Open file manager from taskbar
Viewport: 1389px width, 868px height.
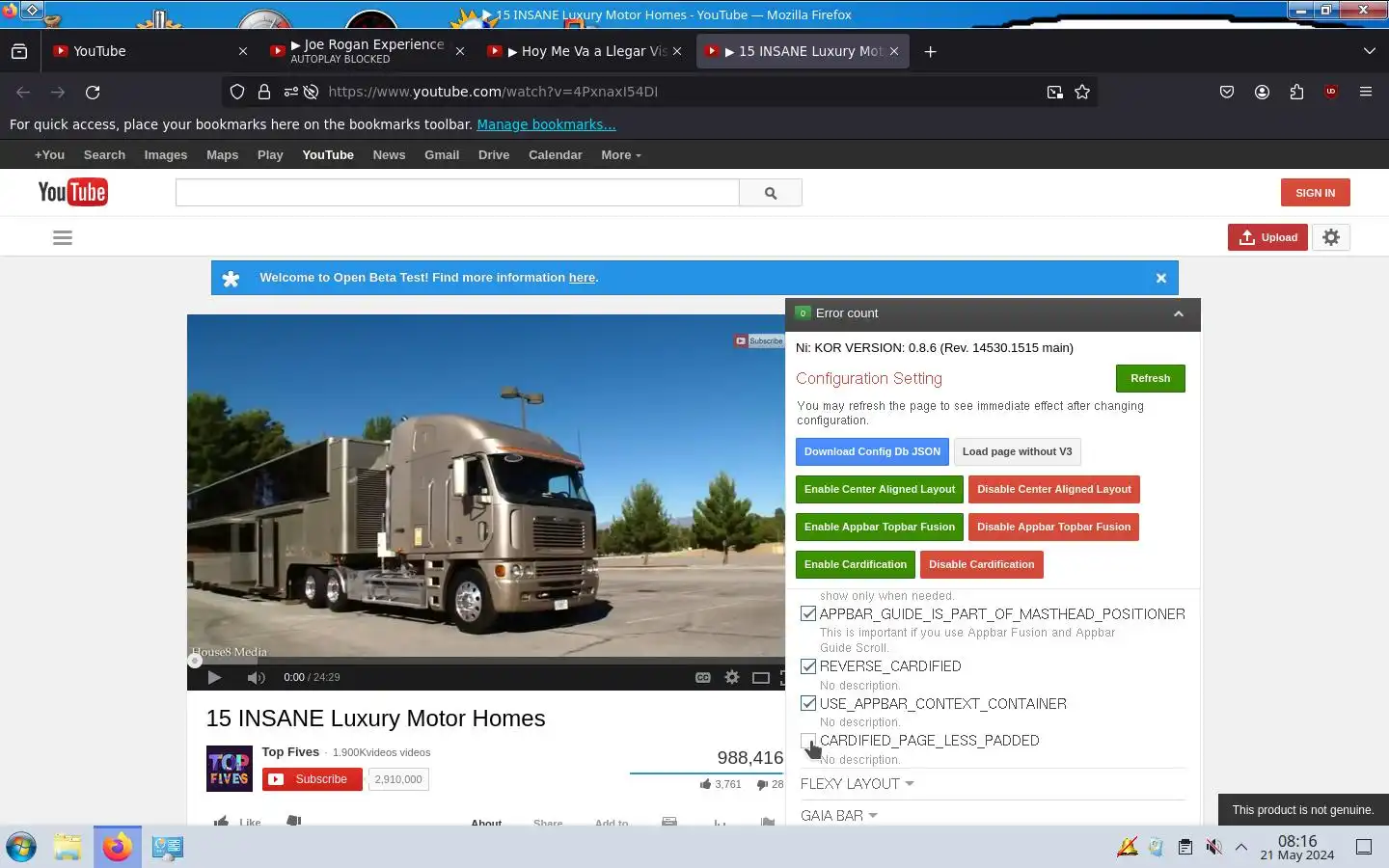(x=68, y=847)
